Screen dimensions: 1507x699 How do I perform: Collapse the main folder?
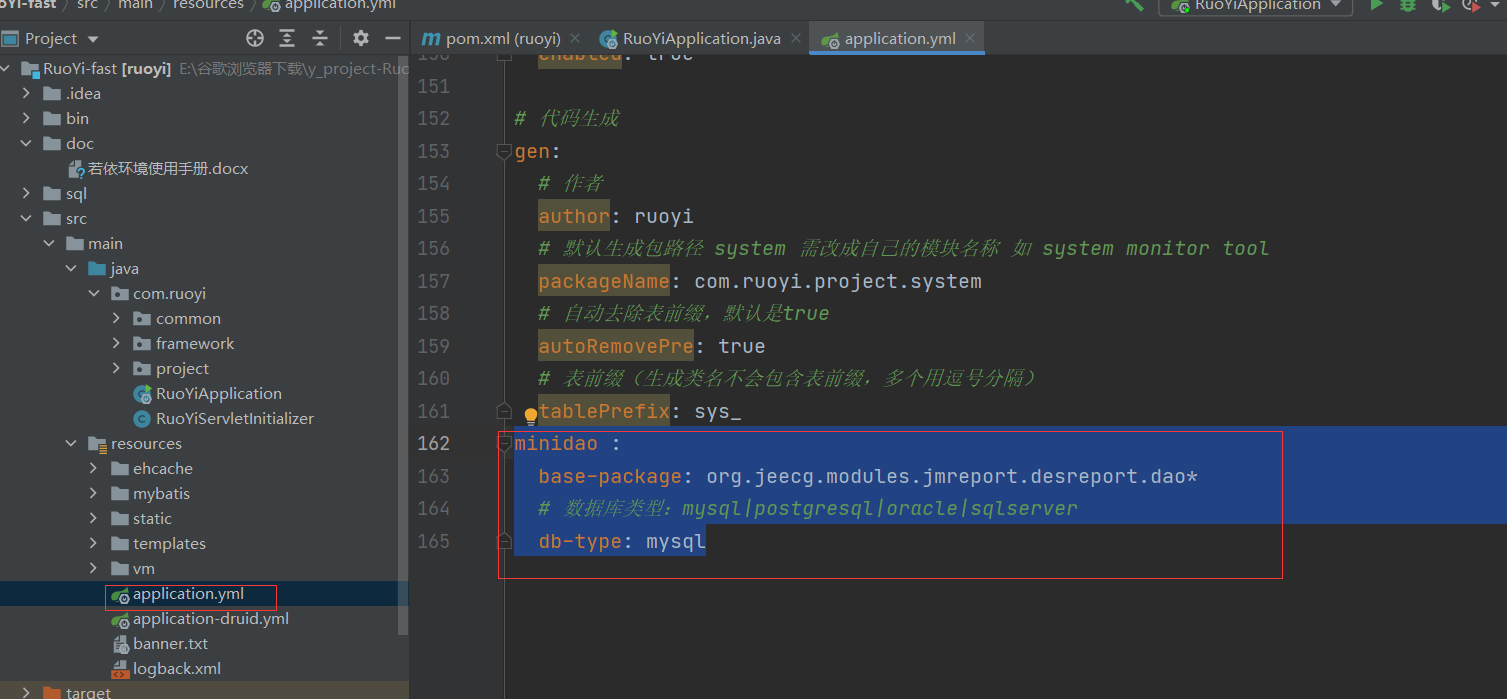pos(48,244)
